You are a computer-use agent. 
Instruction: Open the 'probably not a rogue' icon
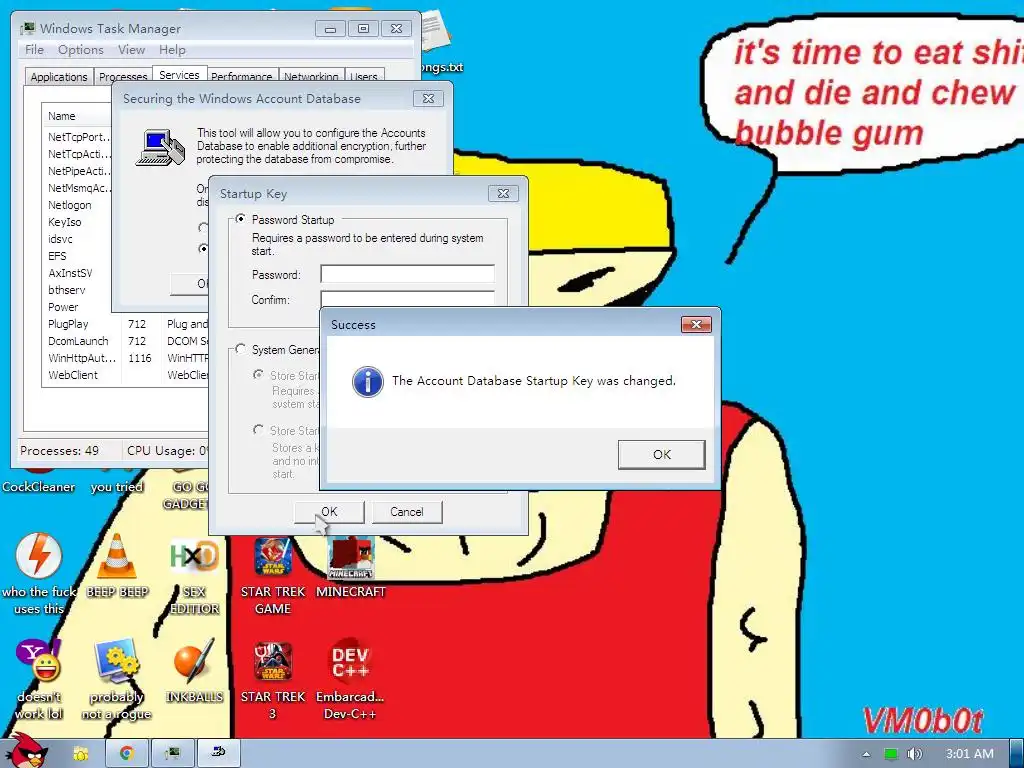click(116, 679)
